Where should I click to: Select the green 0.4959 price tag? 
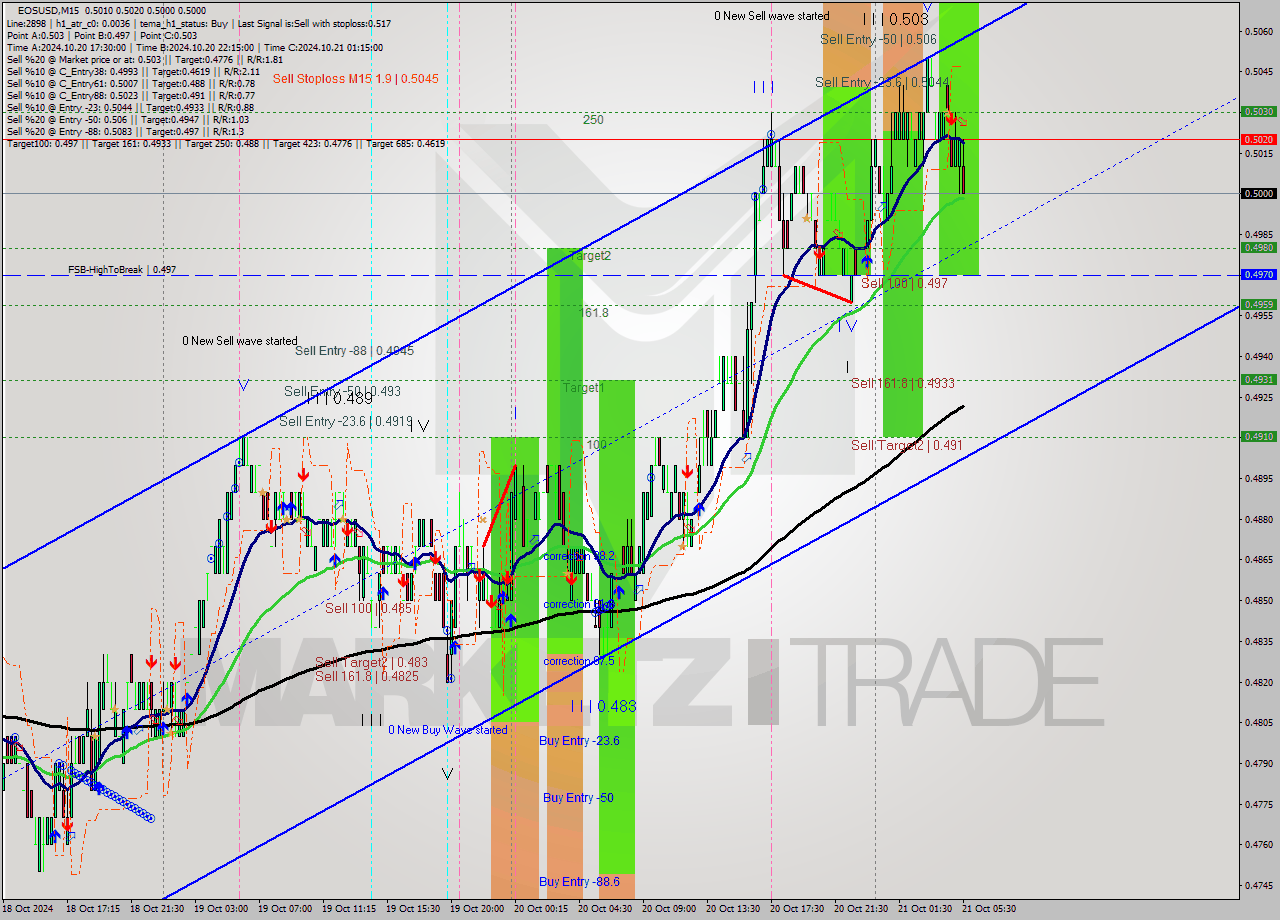click(1258, 304)
